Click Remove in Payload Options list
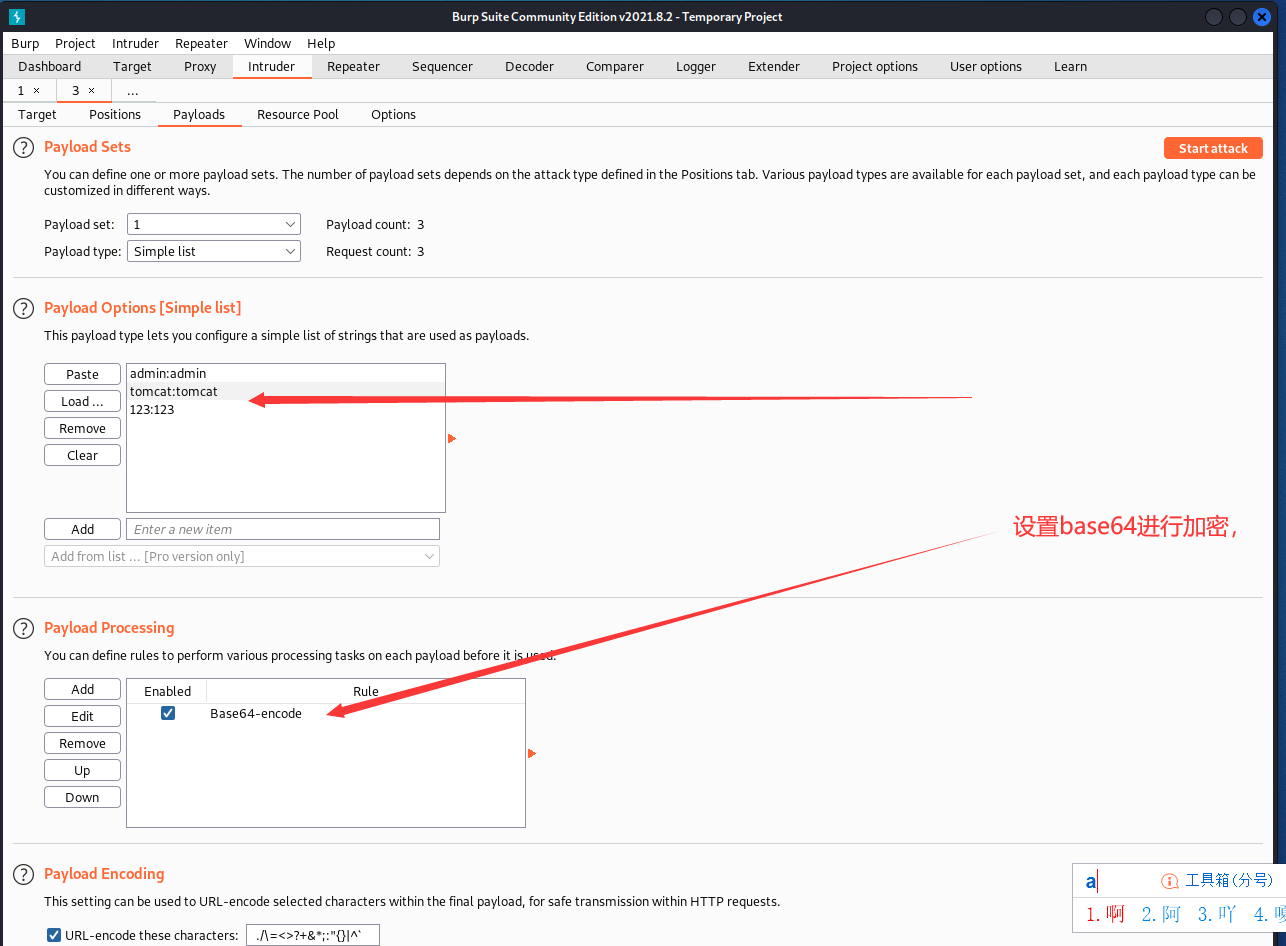 click(82, 428)
